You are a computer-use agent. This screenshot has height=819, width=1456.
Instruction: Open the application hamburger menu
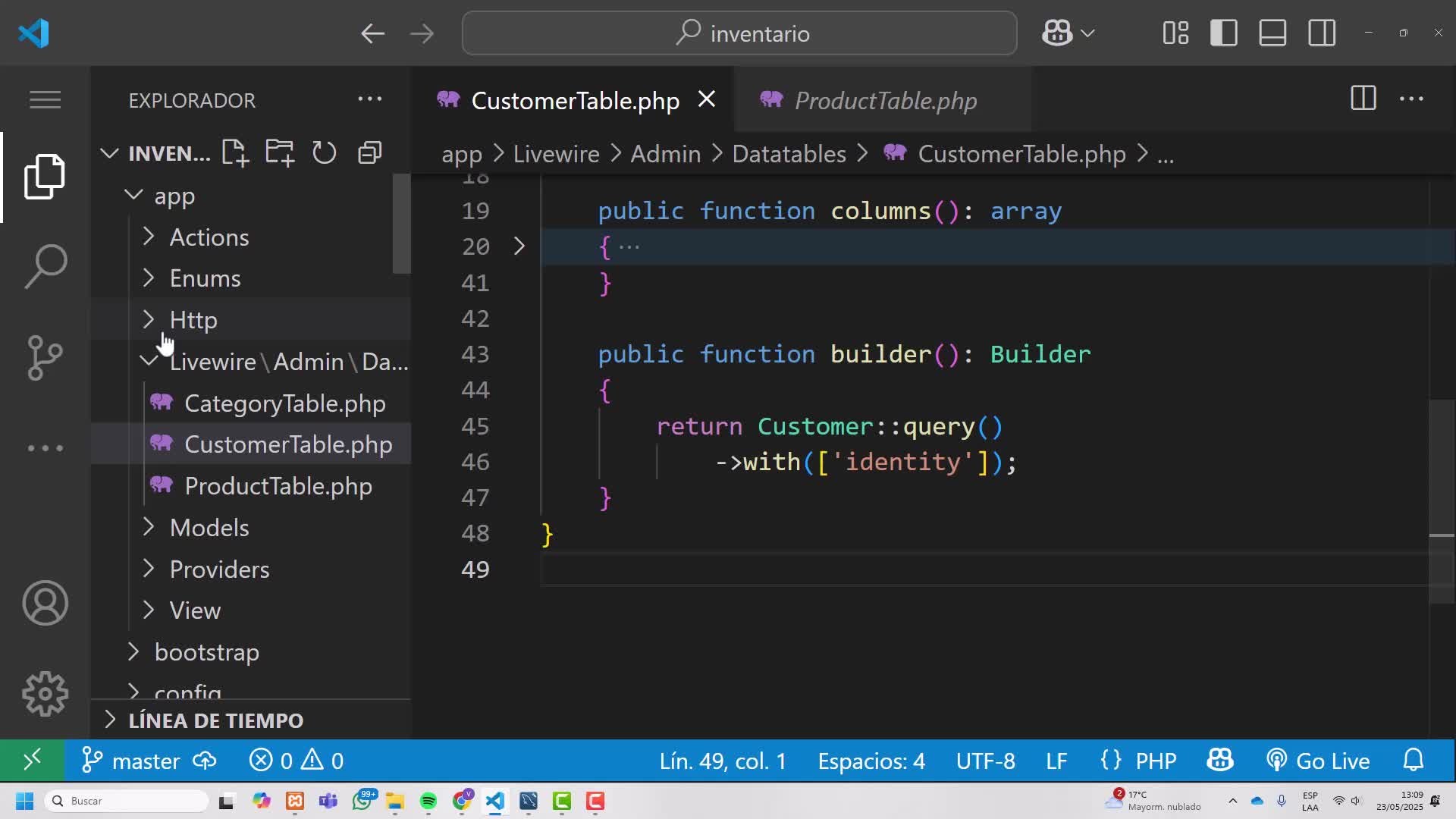[45, 99]
